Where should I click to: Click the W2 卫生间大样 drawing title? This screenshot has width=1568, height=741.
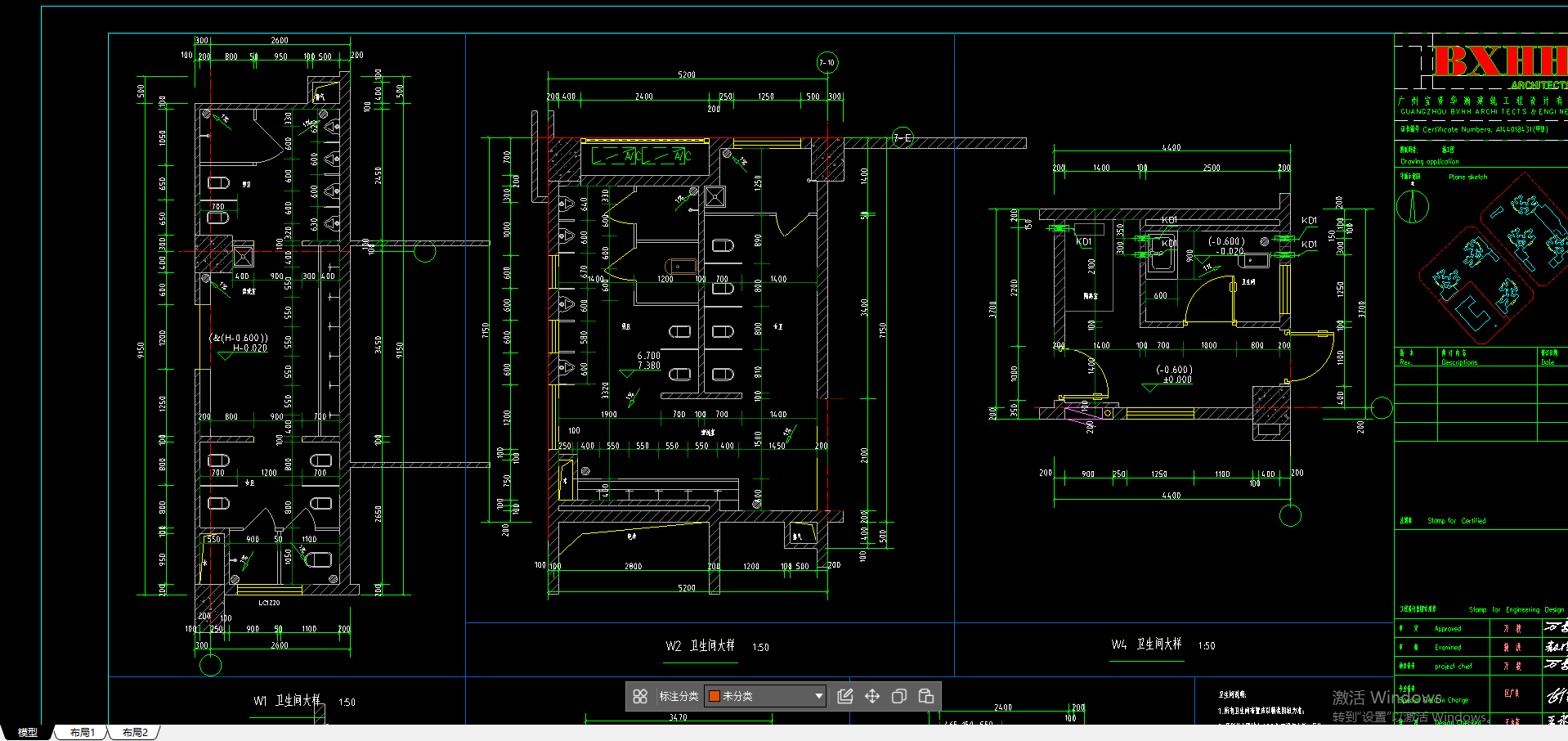pyautogui.click(x=700, y=646)
